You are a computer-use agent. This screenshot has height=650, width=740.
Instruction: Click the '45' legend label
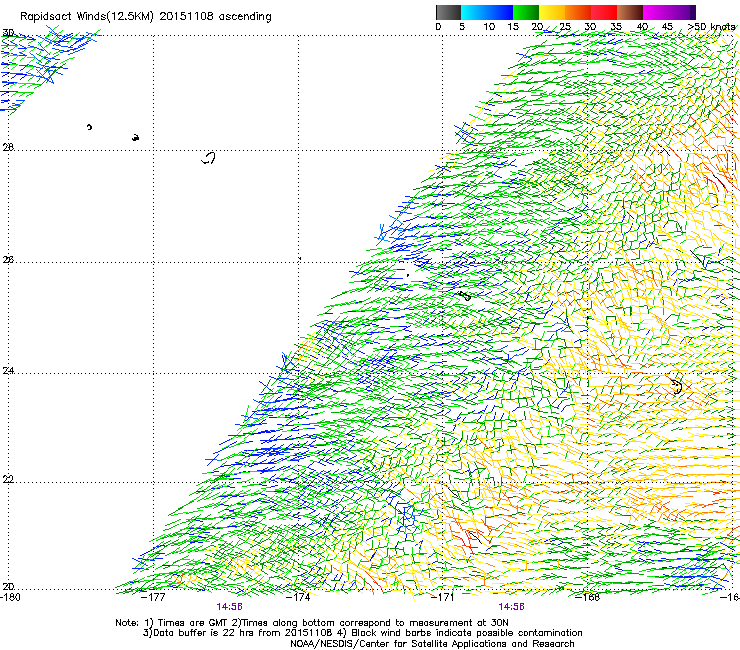(667, 27)
